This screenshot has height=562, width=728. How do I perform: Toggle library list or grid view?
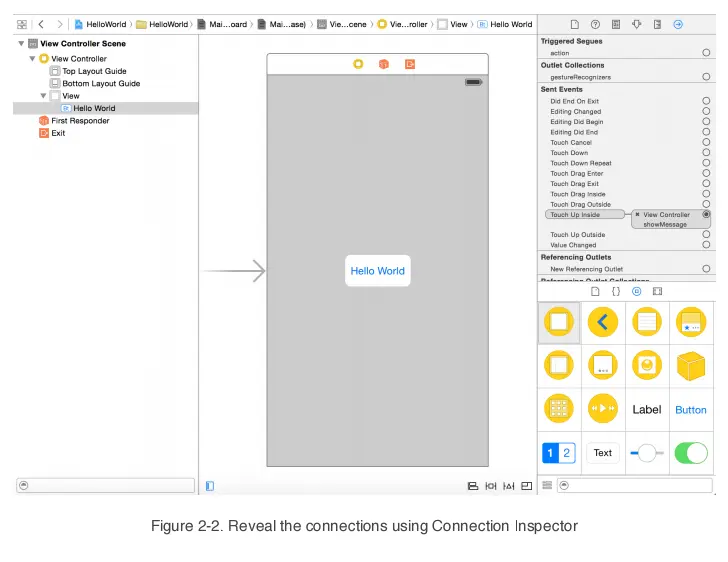[547, 485]
